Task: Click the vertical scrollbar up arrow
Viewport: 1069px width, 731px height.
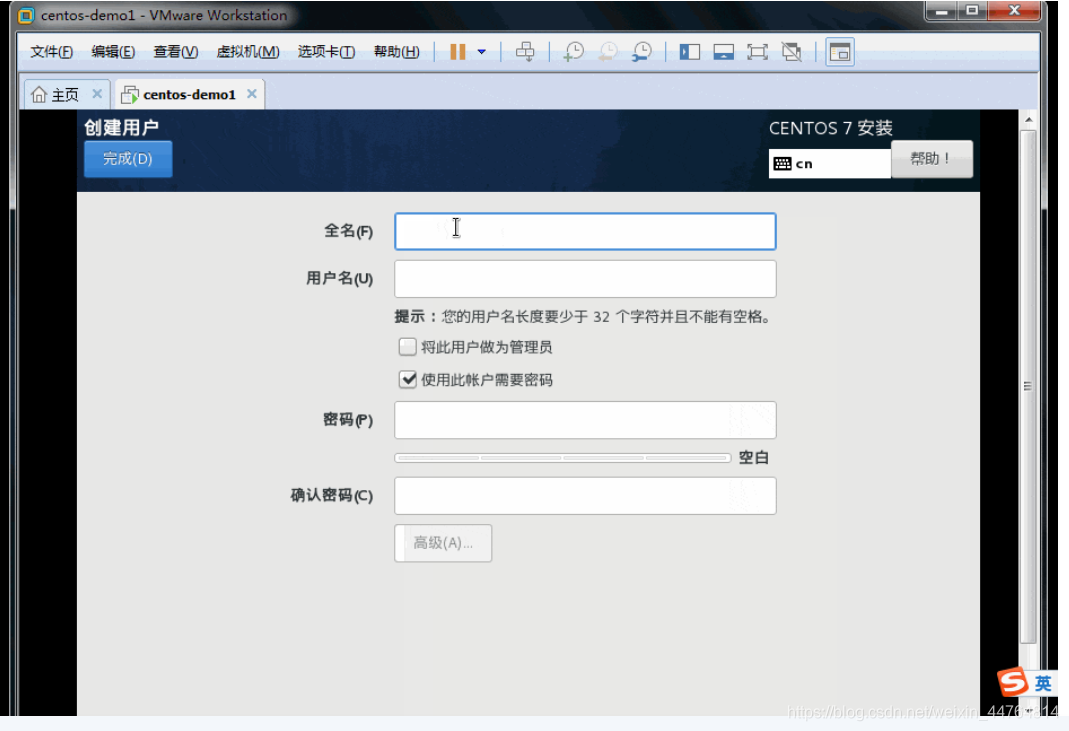Action: tap(1029, 120)
